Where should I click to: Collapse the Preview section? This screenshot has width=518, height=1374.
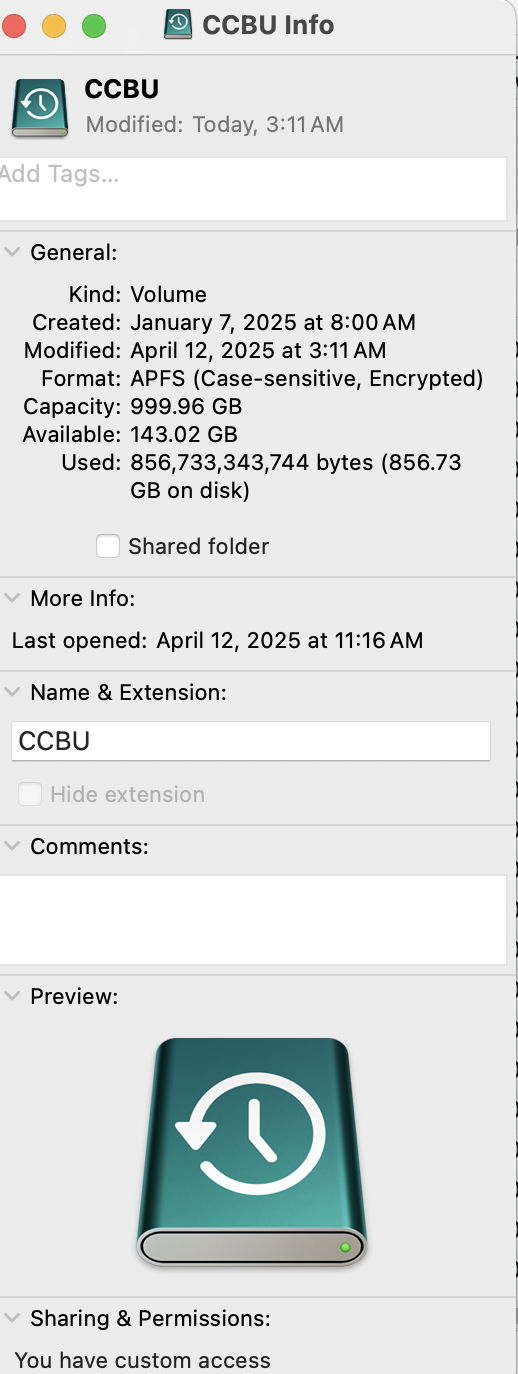12,996
